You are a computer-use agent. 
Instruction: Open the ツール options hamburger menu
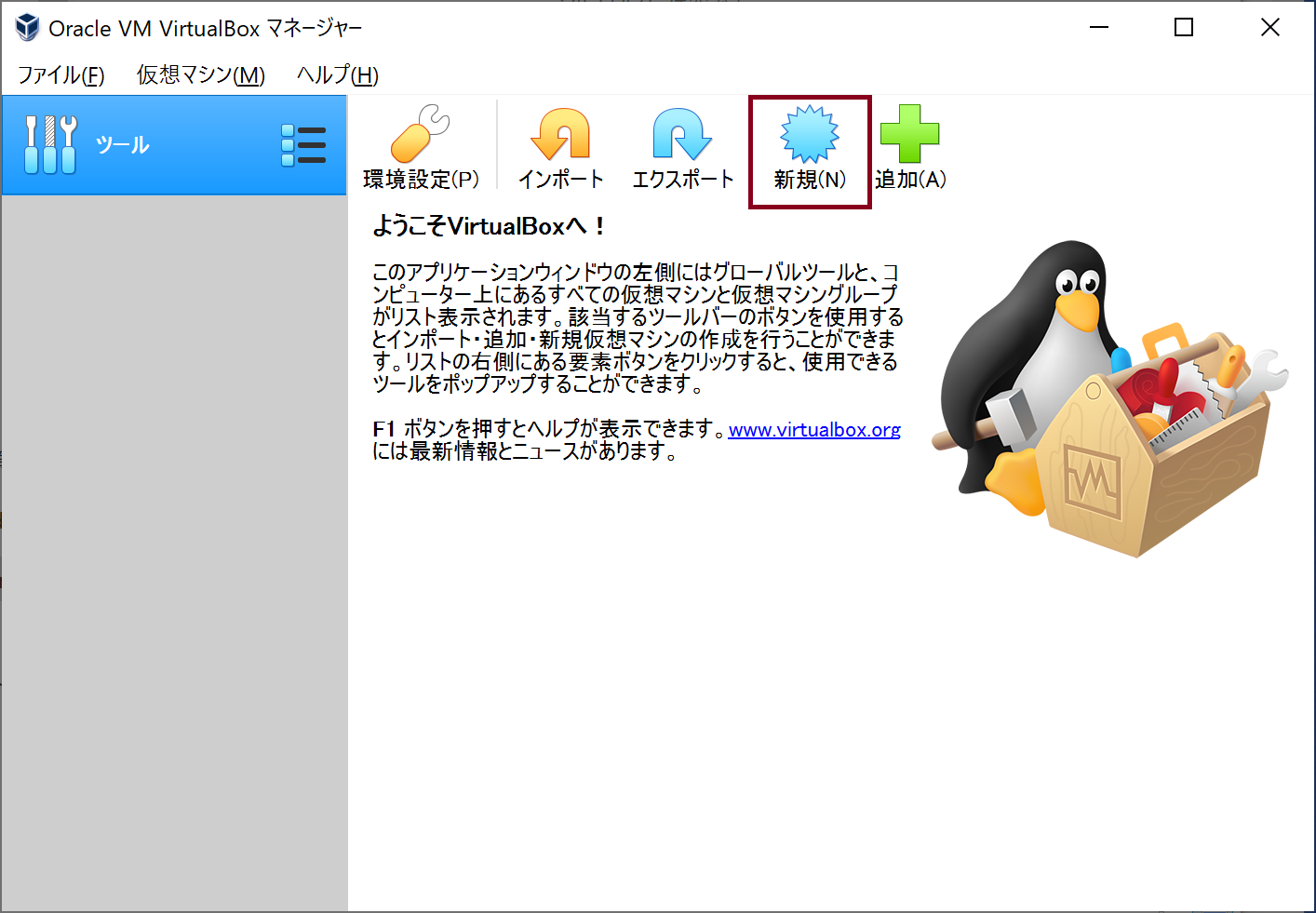pyautogui.click(x=303, y=144)
